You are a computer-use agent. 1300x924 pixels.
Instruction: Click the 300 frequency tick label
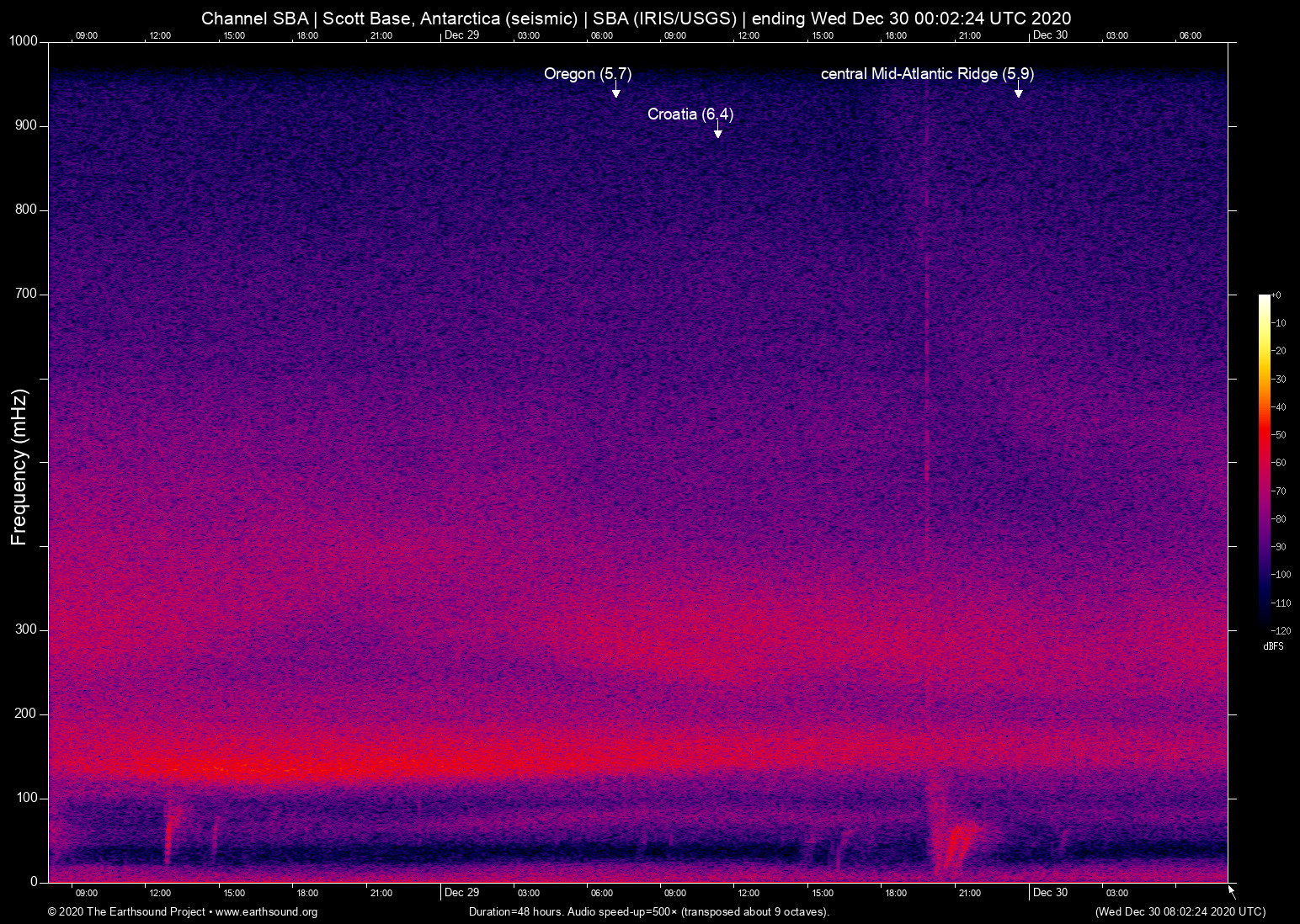pyautogui.click(x=26, y=629)
